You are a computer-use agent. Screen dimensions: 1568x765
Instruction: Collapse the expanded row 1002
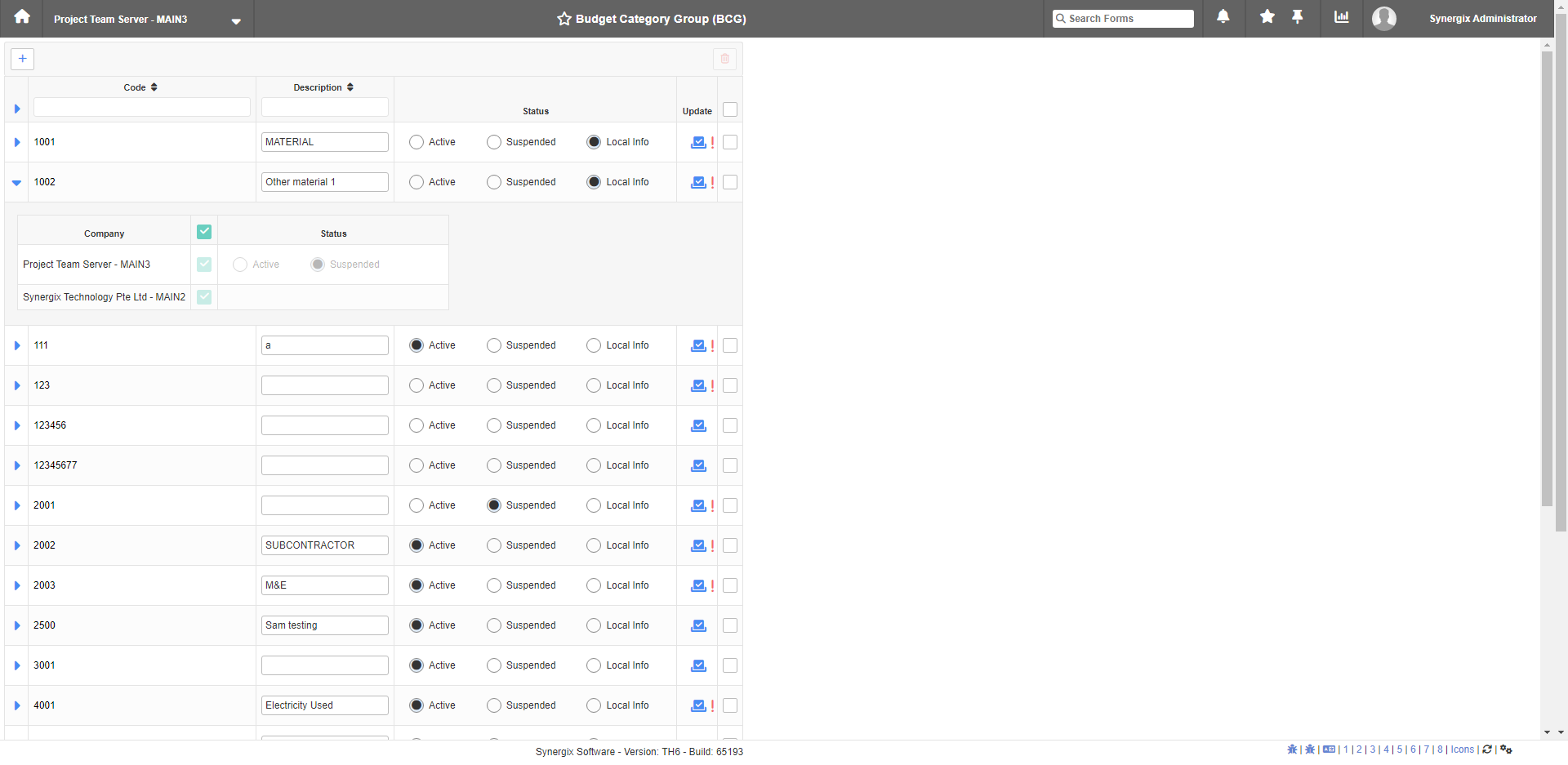(x=16, y=183)
